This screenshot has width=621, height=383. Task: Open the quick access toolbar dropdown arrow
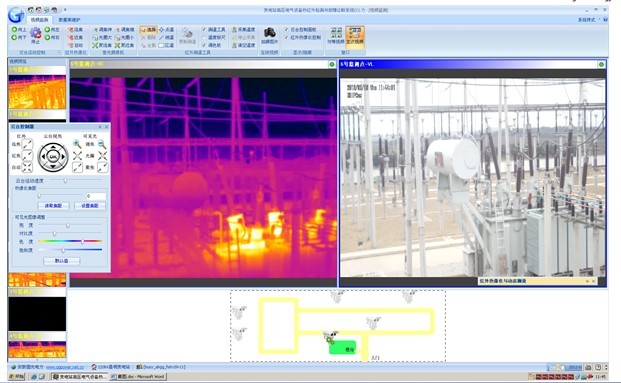65,10
